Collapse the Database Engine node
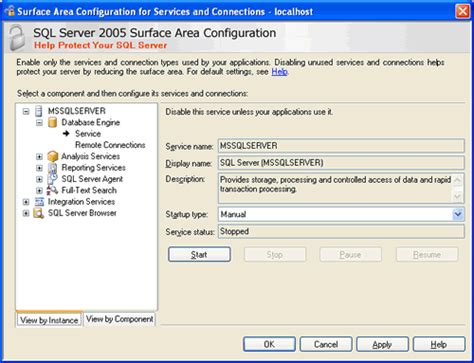Viewport: 474px width, 363px height. pos(39,123)
